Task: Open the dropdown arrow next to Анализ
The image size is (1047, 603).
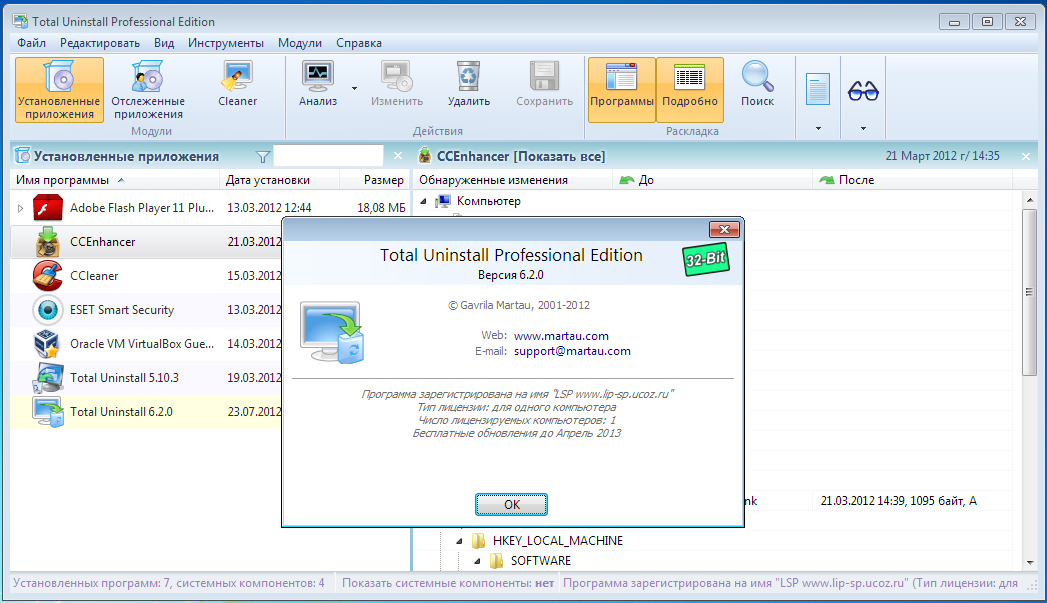Action: tap(355, 88)
